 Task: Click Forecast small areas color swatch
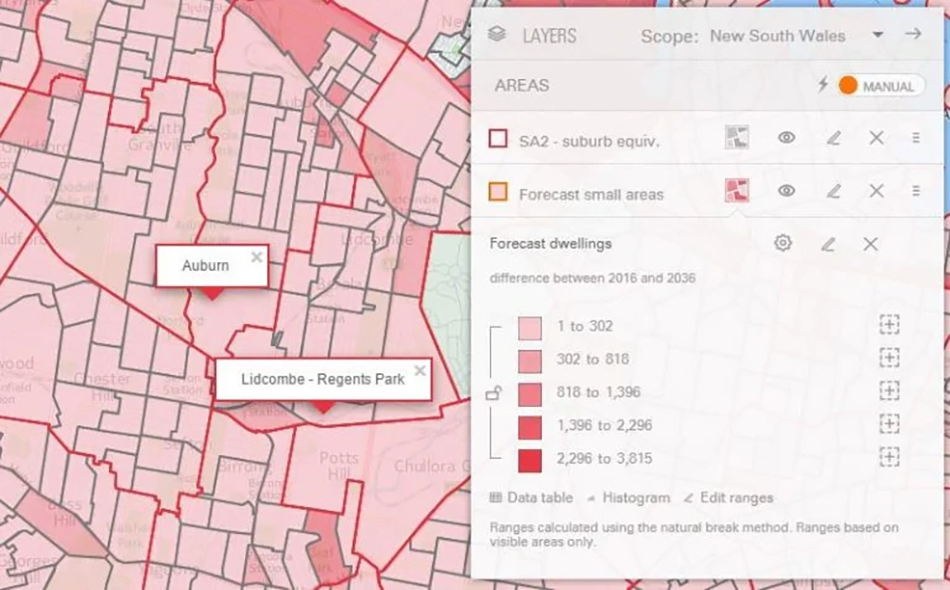point(498,192)
